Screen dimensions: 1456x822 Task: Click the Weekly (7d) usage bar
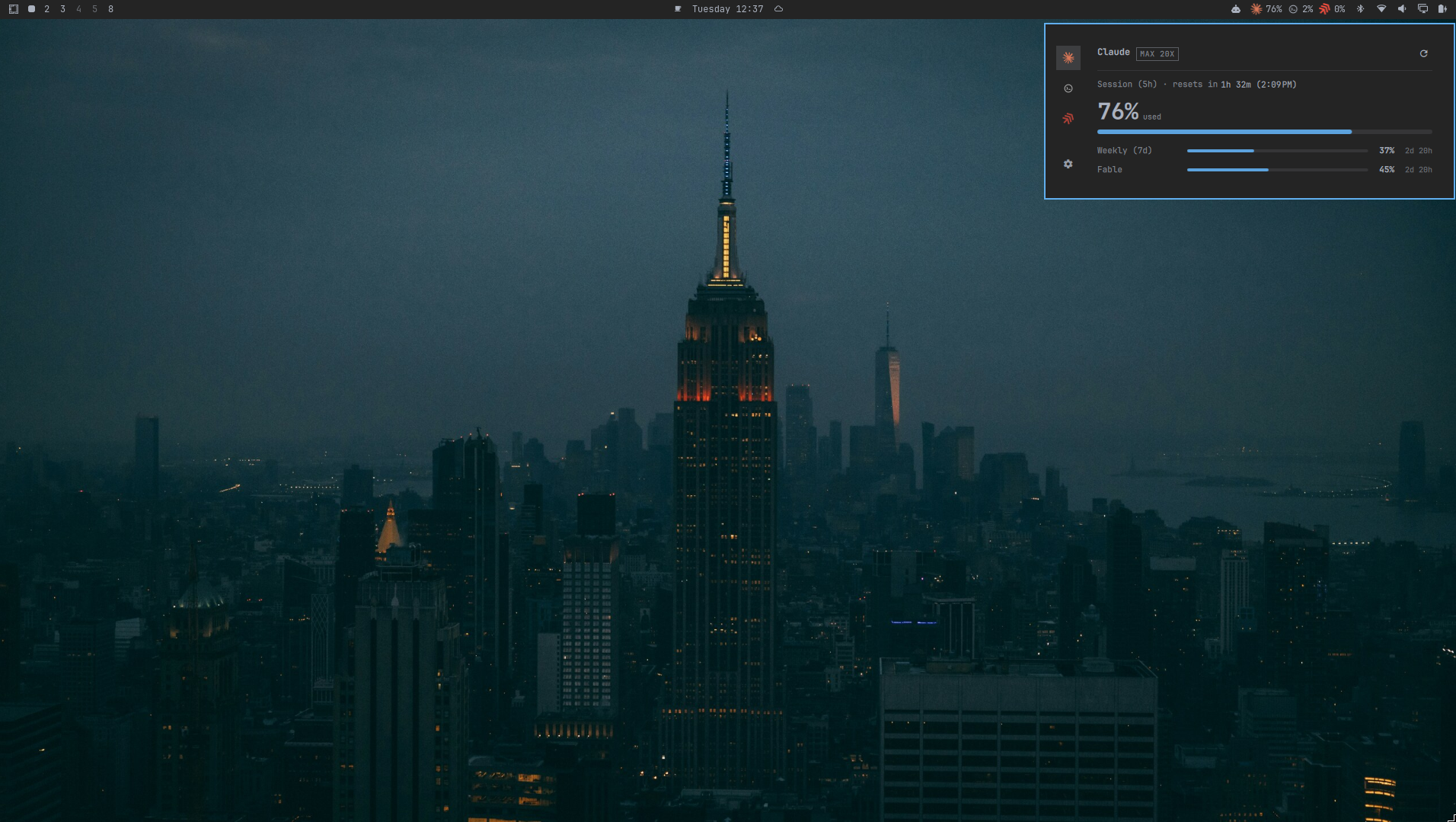1277,151
